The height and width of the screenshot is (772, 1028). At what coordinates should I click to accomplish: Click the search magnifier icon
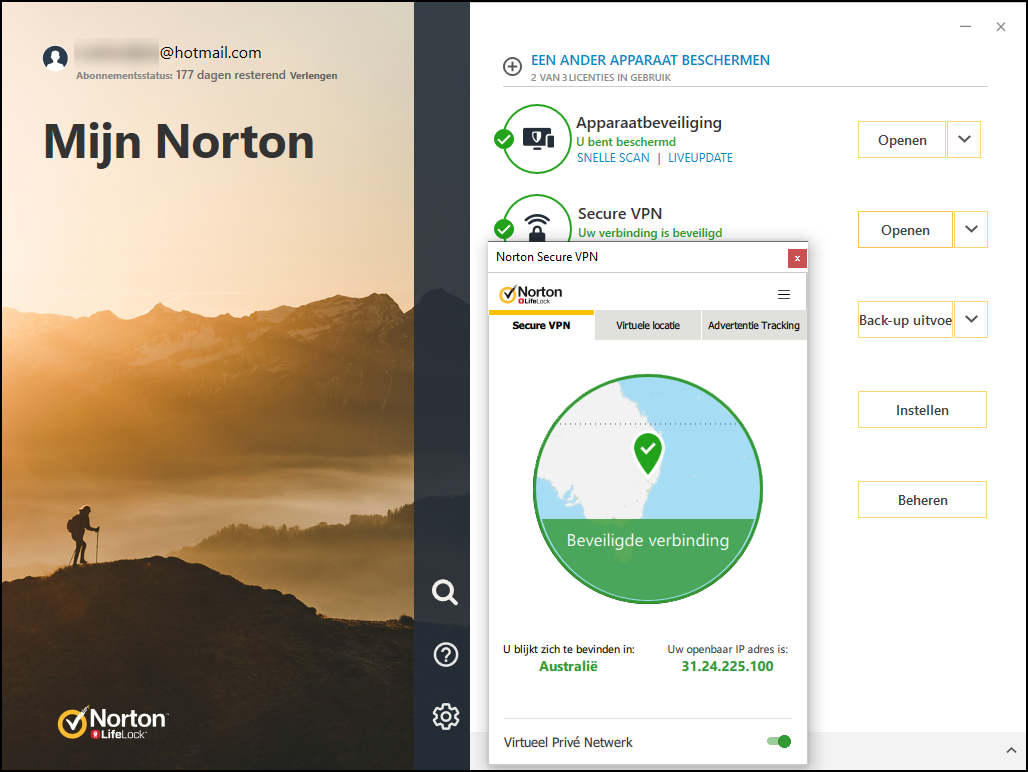(x=445, y=592)
